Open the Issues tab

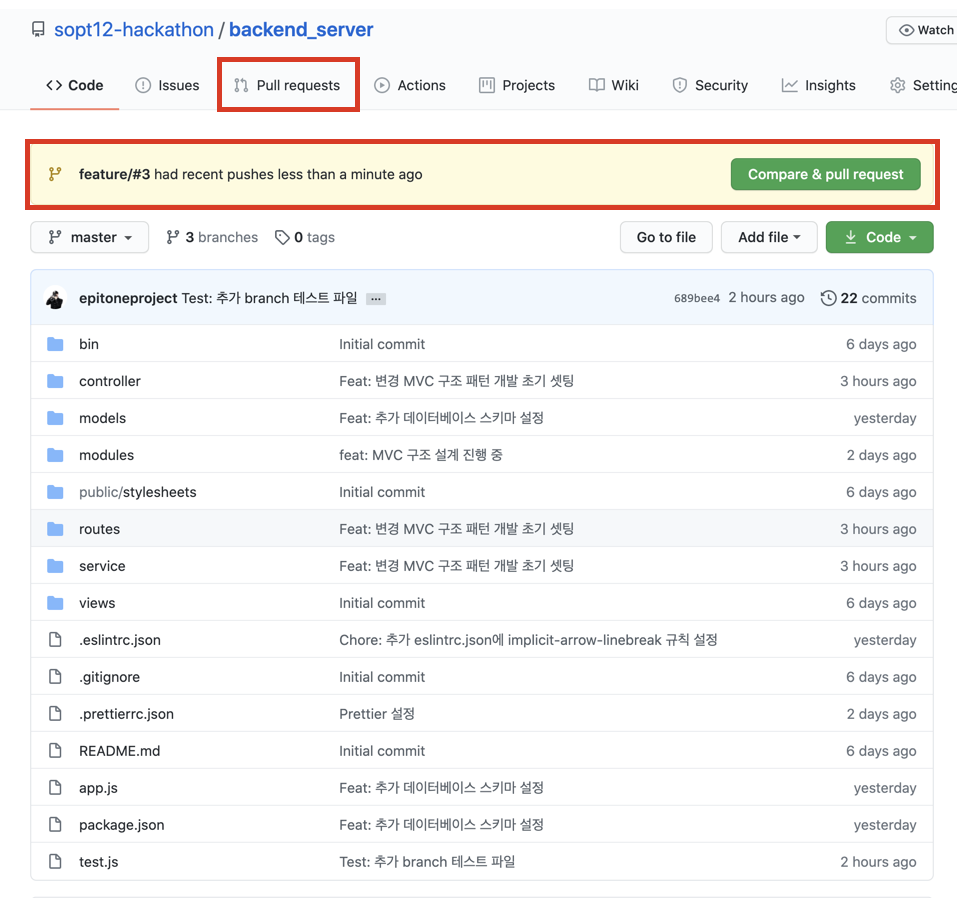(167, 85)
